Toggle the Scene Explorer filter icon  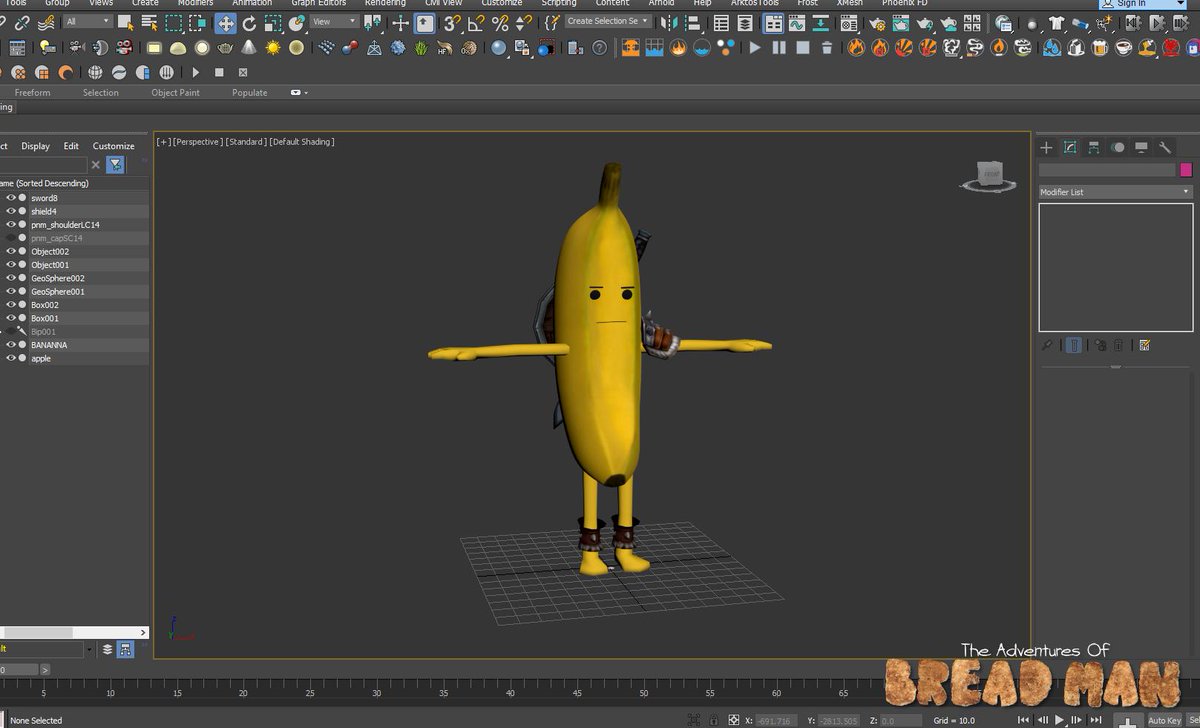tap(116, 165)
